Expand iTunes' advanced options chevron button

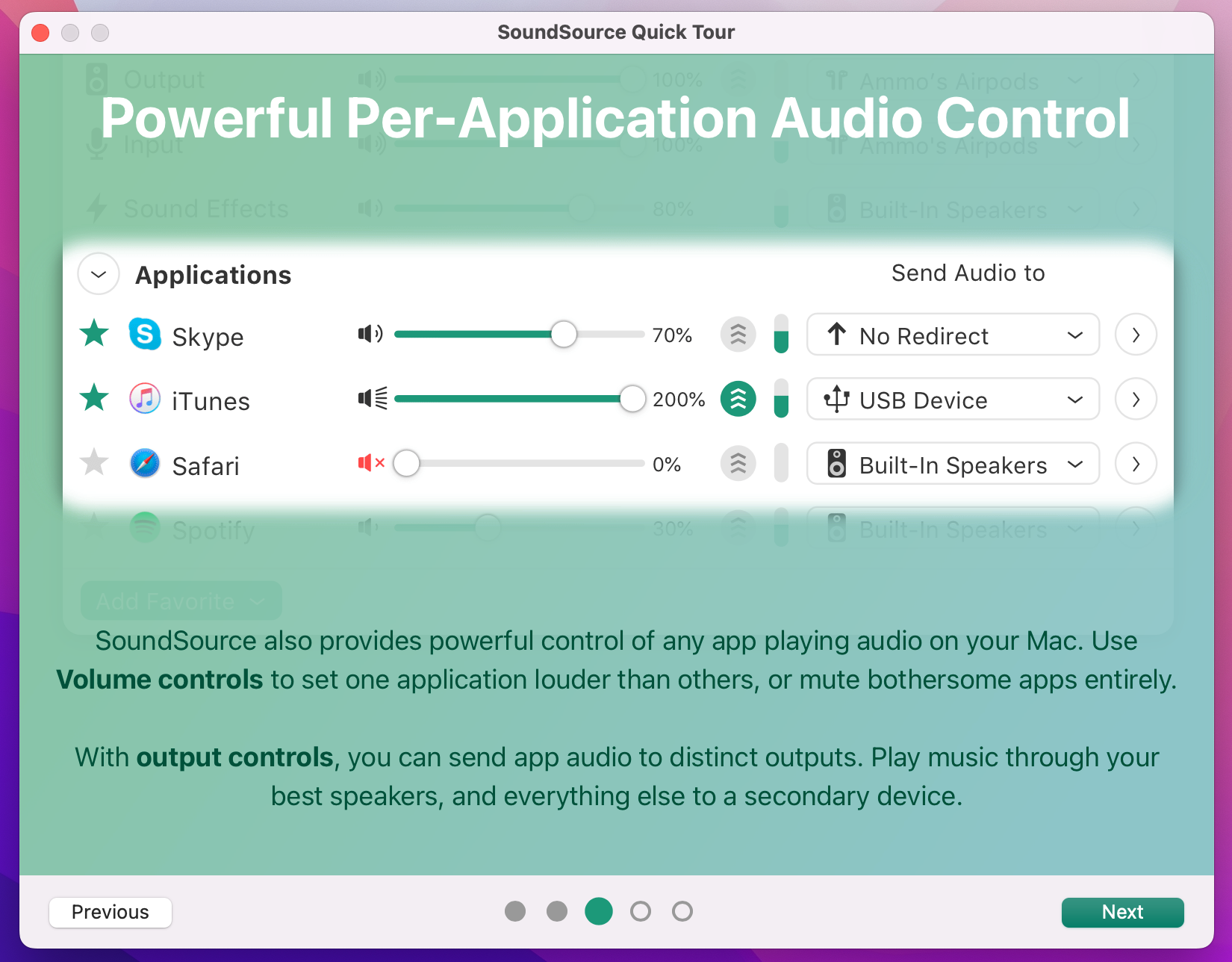point(1136,399)
